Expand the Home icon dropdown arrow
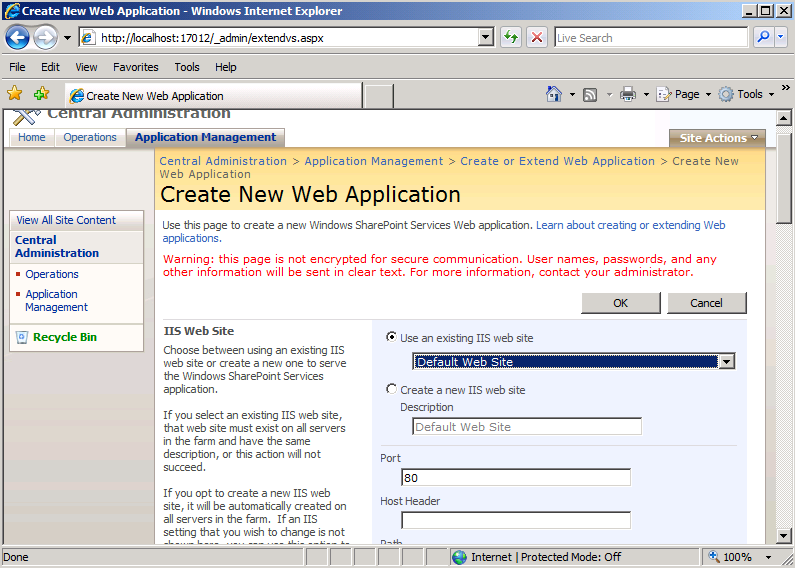Screen dimensions: 795x568 pos(572,94)
